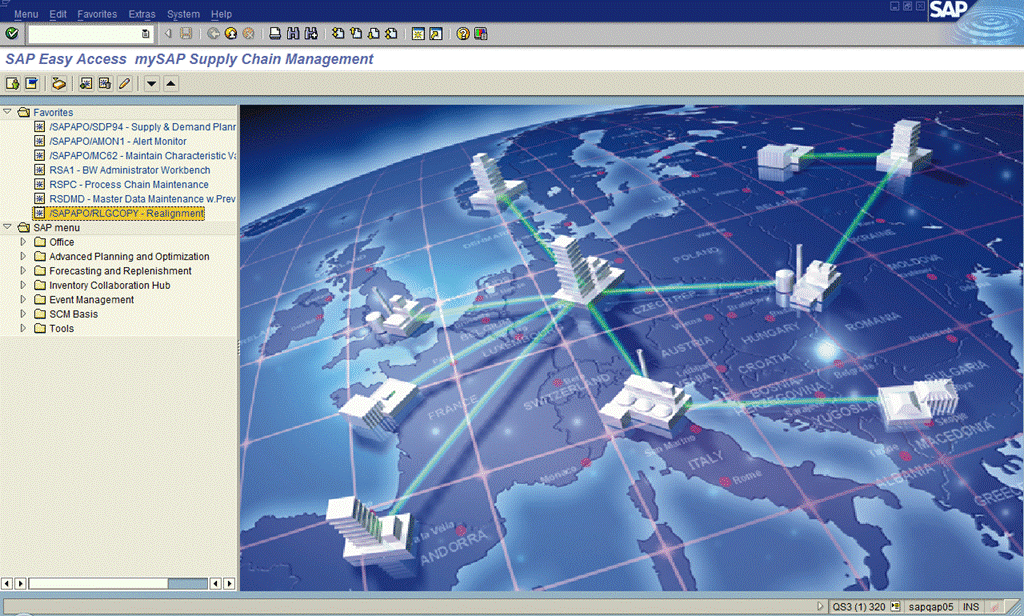Screen dimensions: 1024x616
Task: Open the System menu
Action: click(x=184, y=14)
